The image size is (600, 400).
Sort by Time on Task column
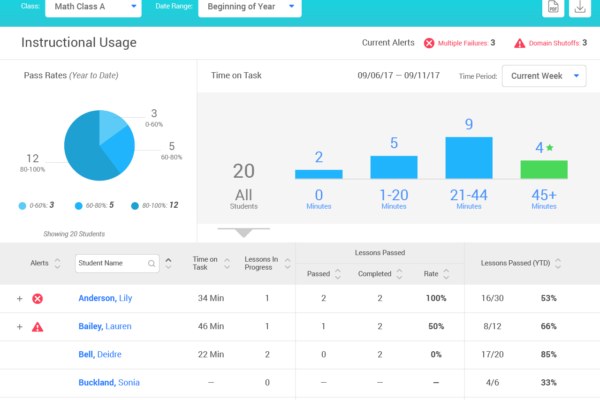click(x=227, y=263)
